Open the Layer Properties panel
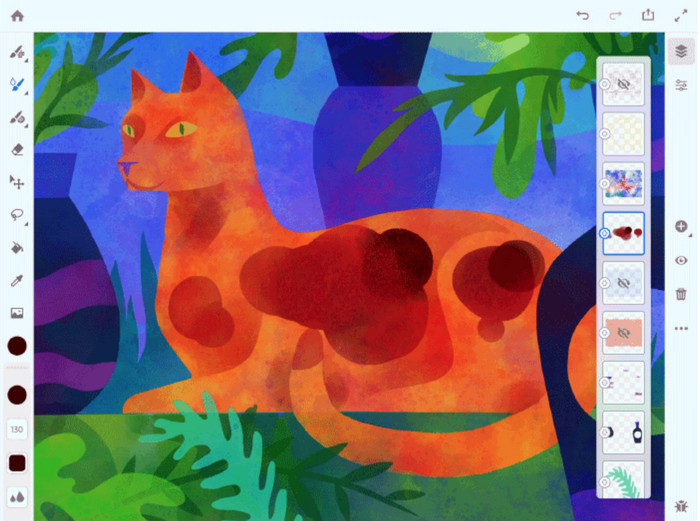The width and height of the screenshot is (700, 521). [681, 85]
